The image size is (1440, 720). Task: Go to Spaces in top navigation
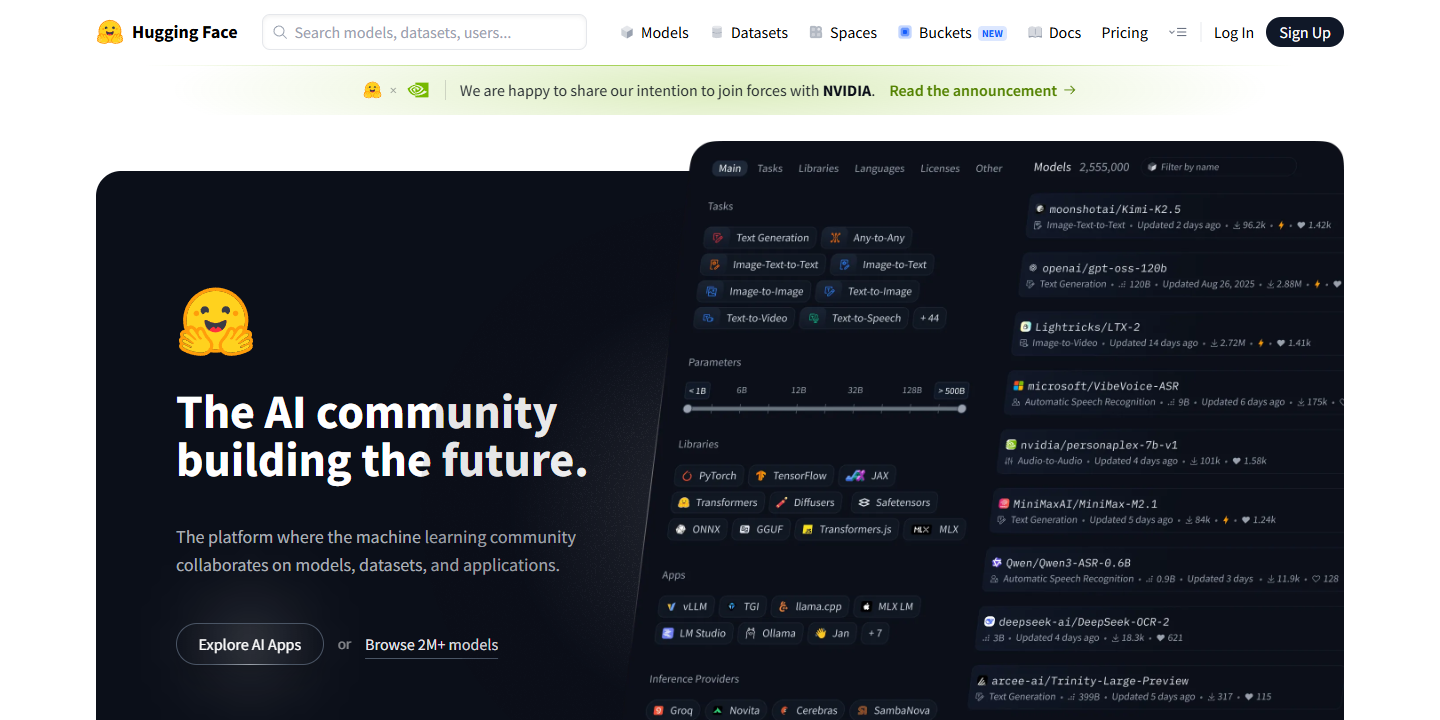click(843, 32)
